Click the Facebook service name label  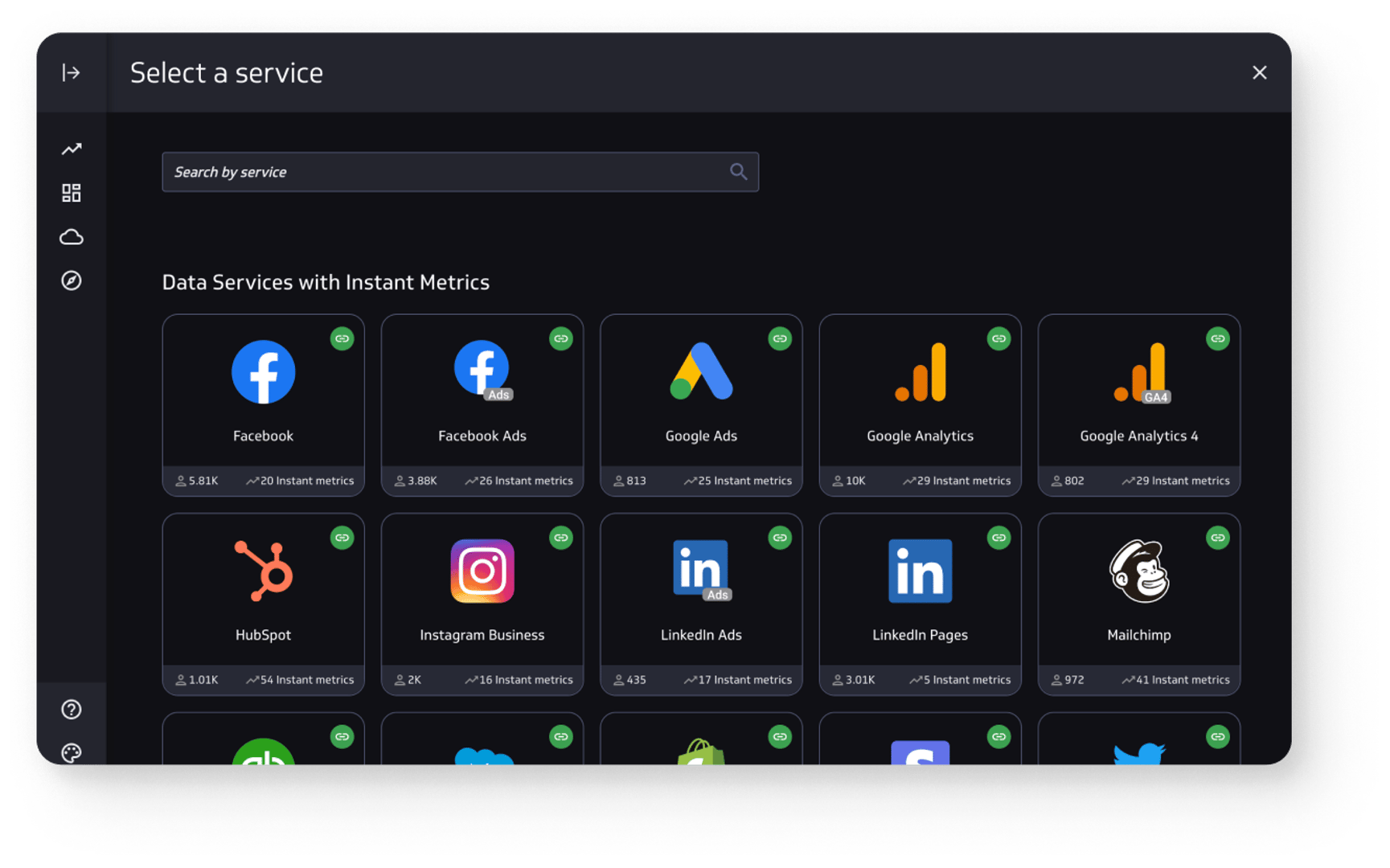[x=263, y=436]
